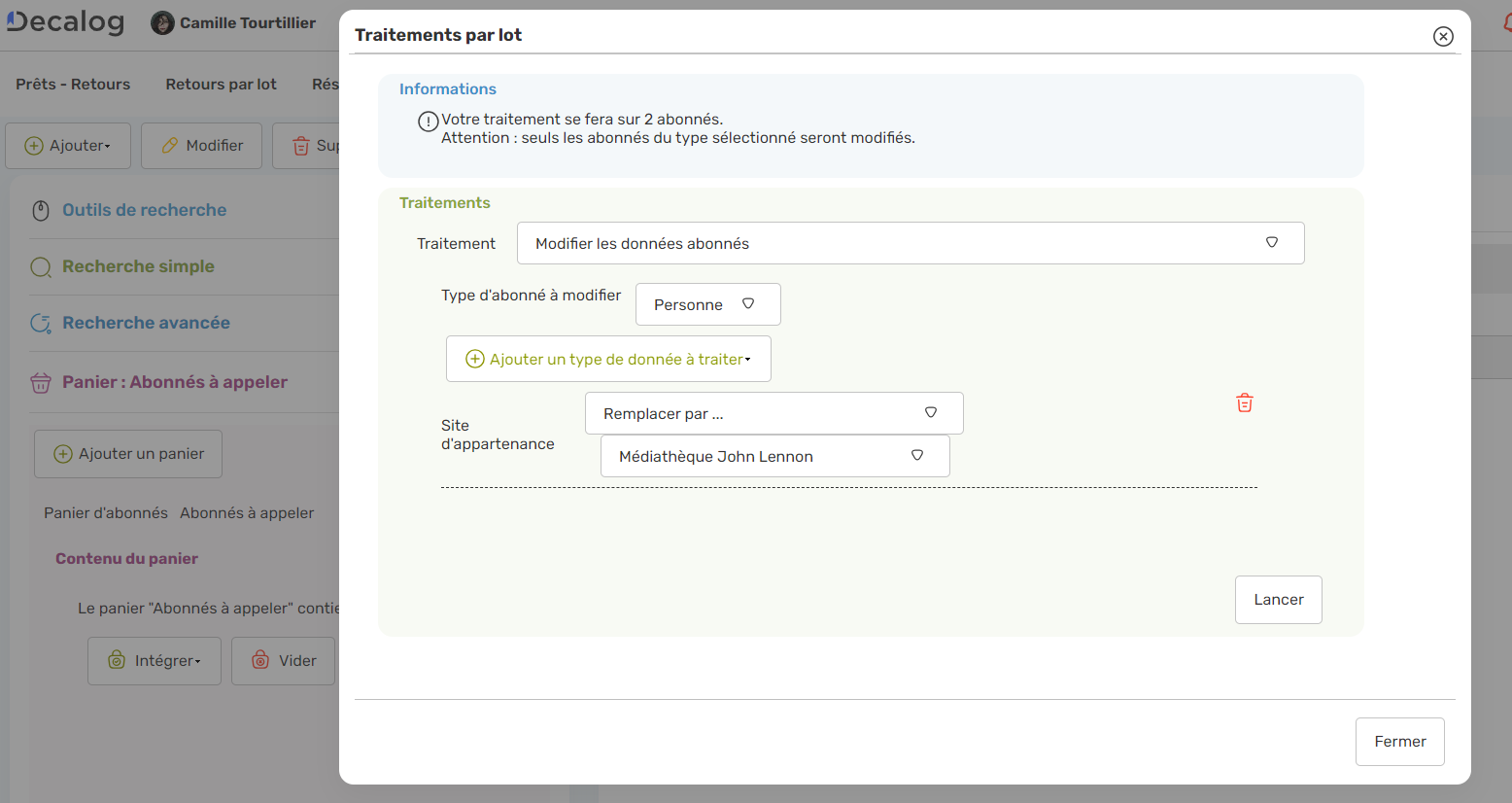This screenshot has height=803, width=1512.
Task: Click the exclamation icon in the Informations panel
Action: [x=428, y=121]
